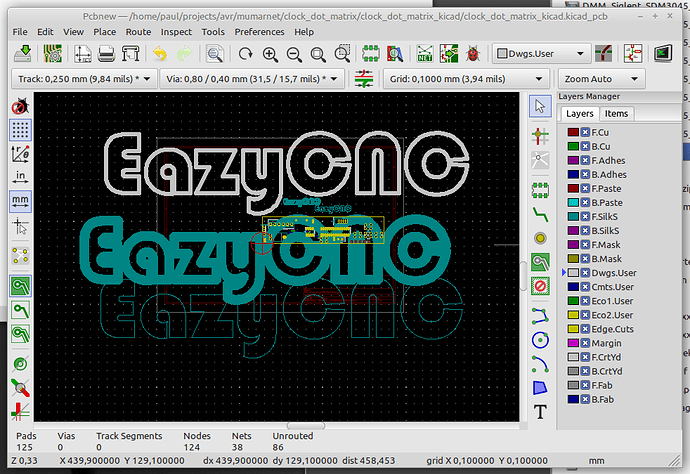
Task: Open the Preferences menu
Action: coord(259,32)
